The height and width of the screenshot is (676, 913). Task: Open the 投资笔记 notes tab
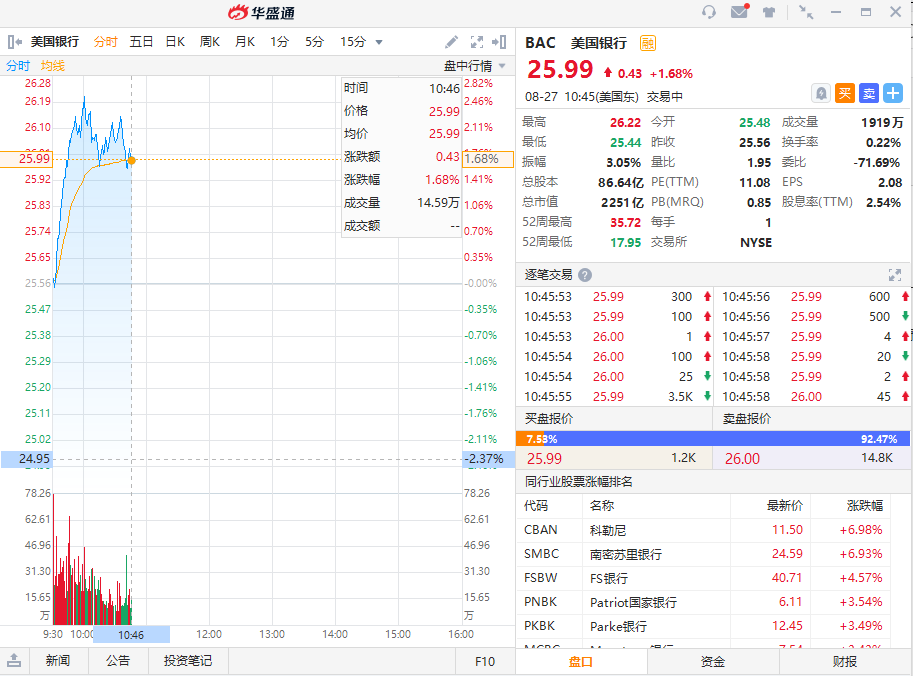(x=188, y=661)
